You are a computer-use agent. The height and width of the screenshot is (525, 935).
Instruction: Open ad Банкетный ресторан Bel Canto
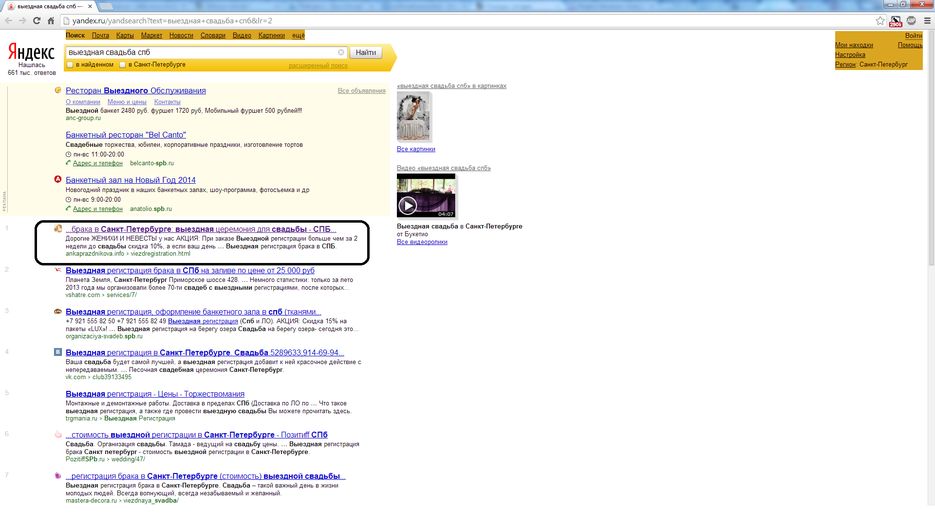(126, 135)
